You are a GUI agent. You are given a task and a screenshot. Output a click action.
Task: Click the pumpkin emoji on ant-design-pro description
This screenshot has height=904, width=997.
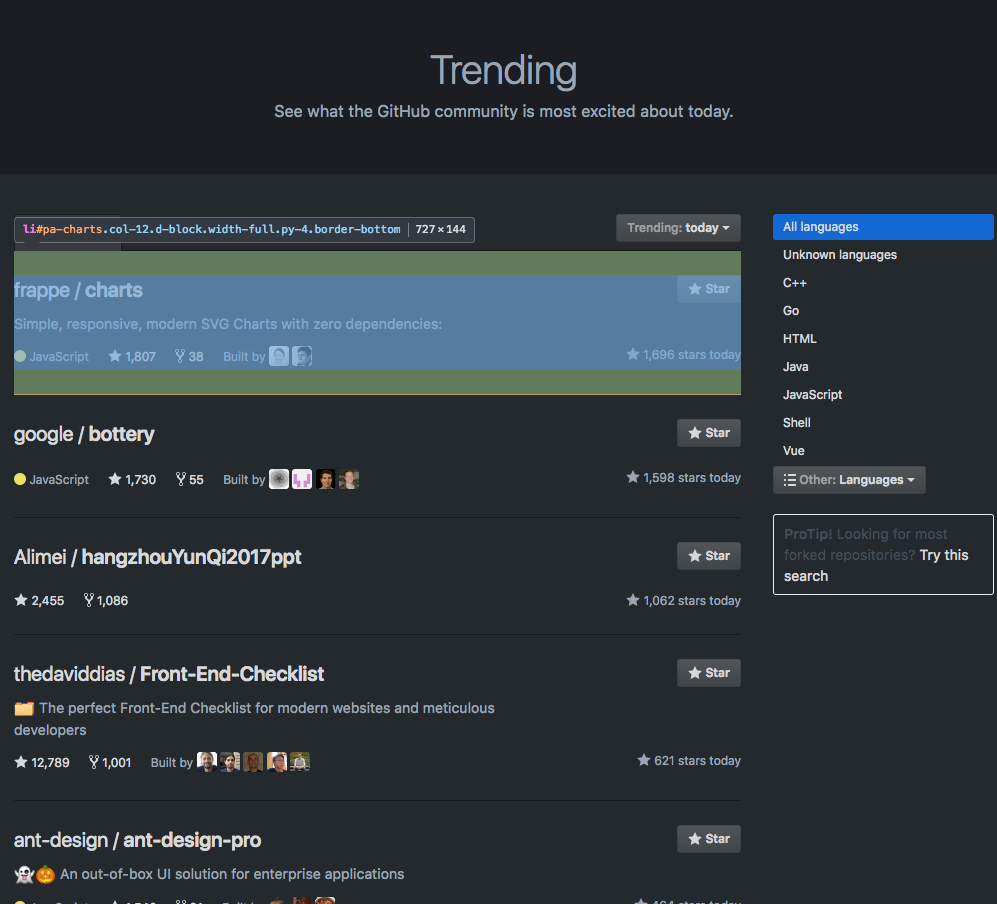44,873
